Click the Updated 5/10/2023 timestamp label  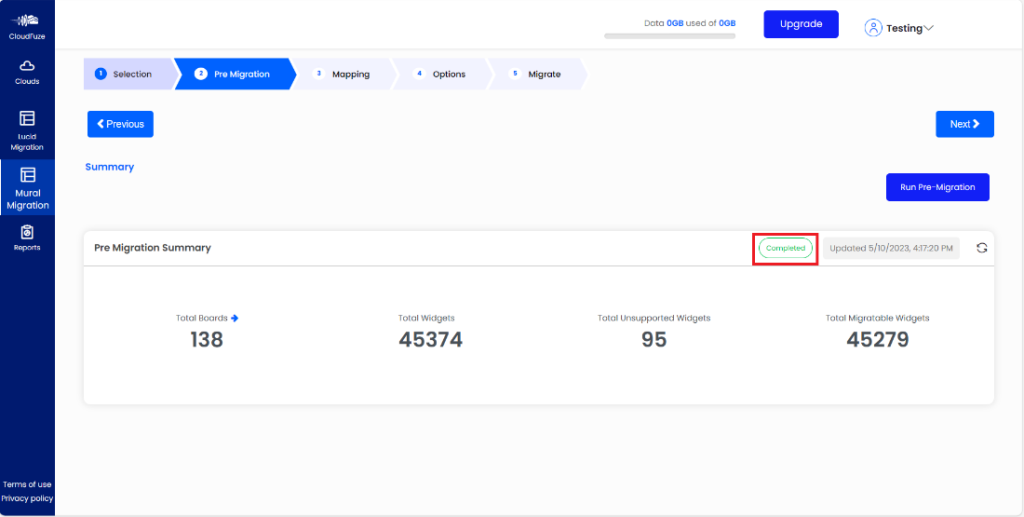click(891, 248)
